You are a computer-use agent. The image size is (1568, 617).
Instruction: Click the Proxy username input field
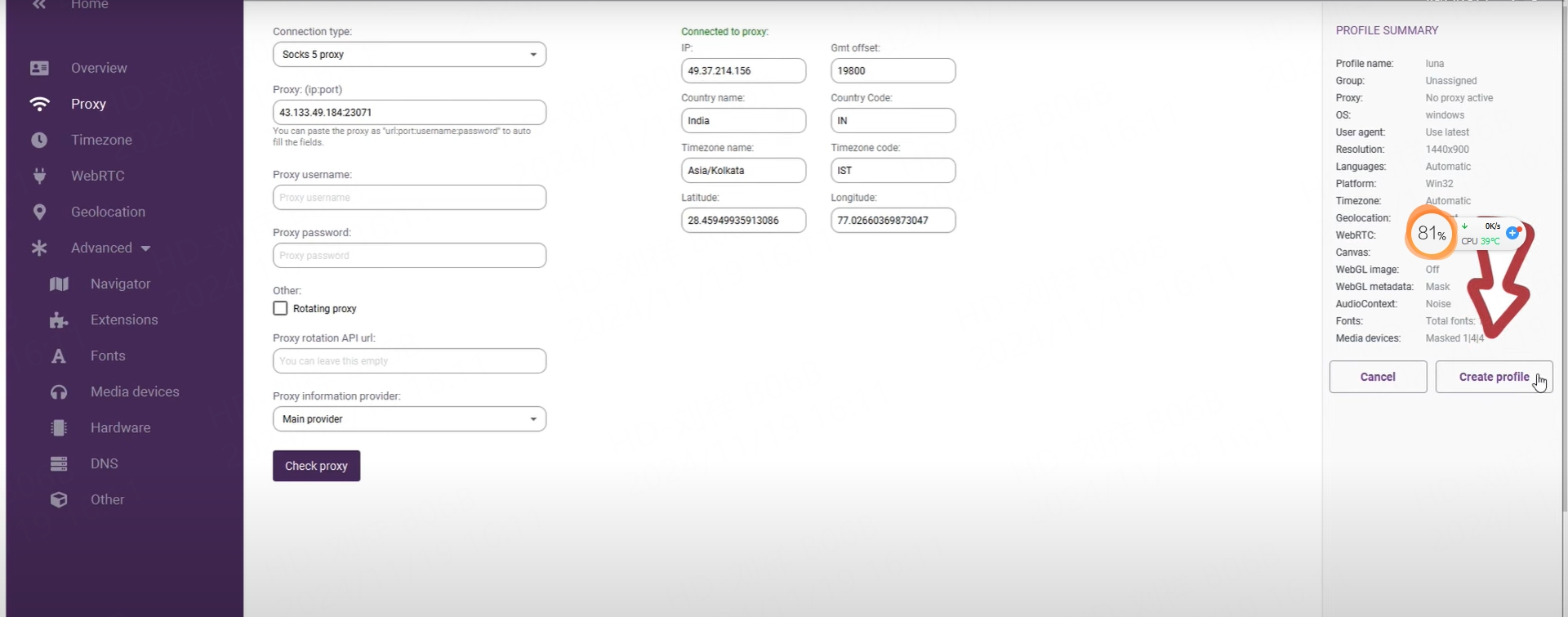(x=409, y=198)
